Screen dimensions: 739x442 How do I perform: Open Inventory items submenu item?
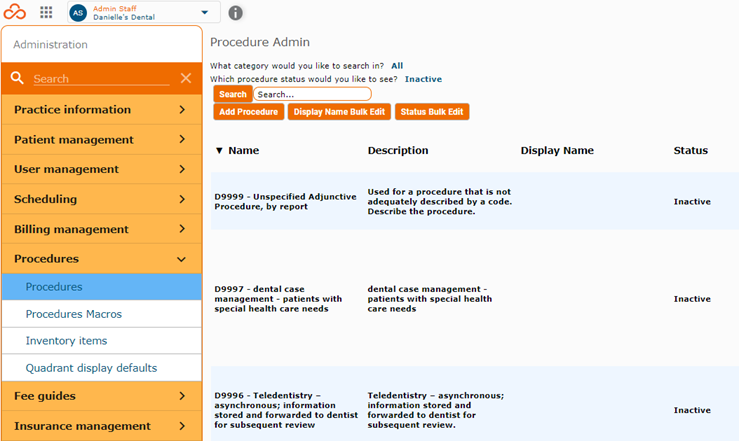click(x=102, y=341)
